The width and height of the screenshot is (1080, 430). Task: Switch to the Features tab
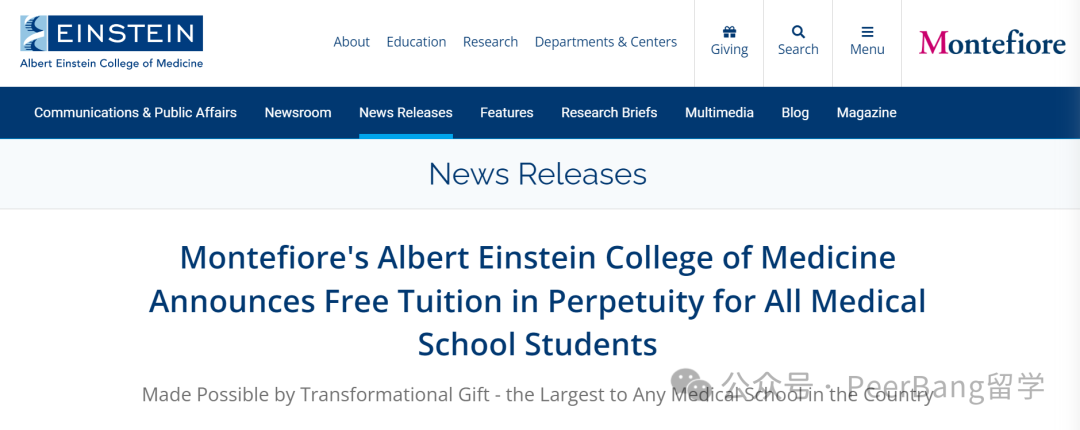(x=507, y=112)
